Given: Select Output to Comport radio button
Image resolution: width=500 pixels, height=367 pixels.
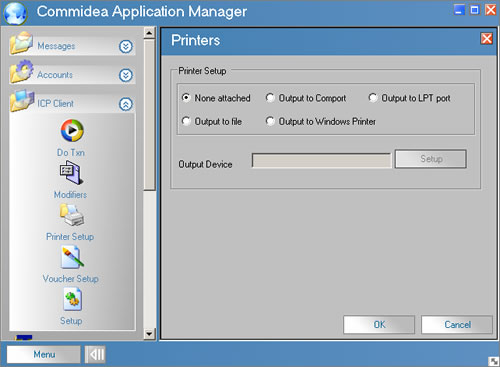Looking at the screenshot, I should pyautogui.click(x=270, y=98).
